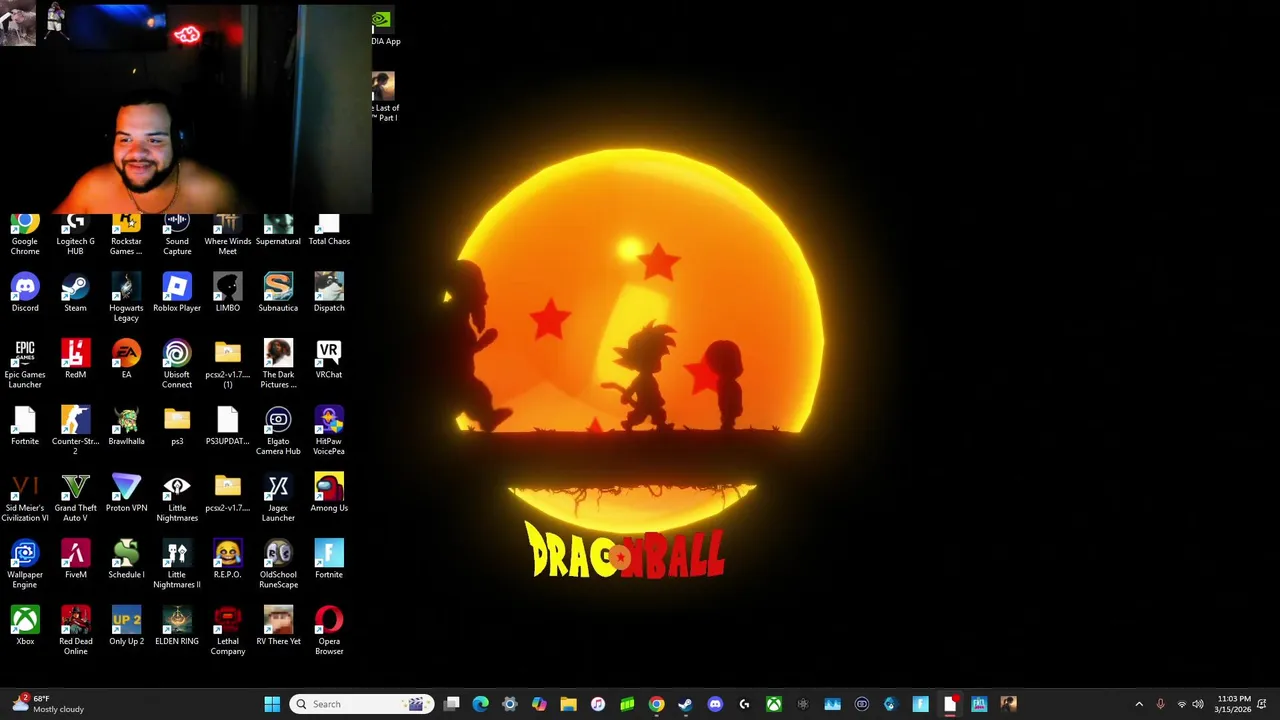Open the Where Winds Meet shortcut

coord(227,235)
